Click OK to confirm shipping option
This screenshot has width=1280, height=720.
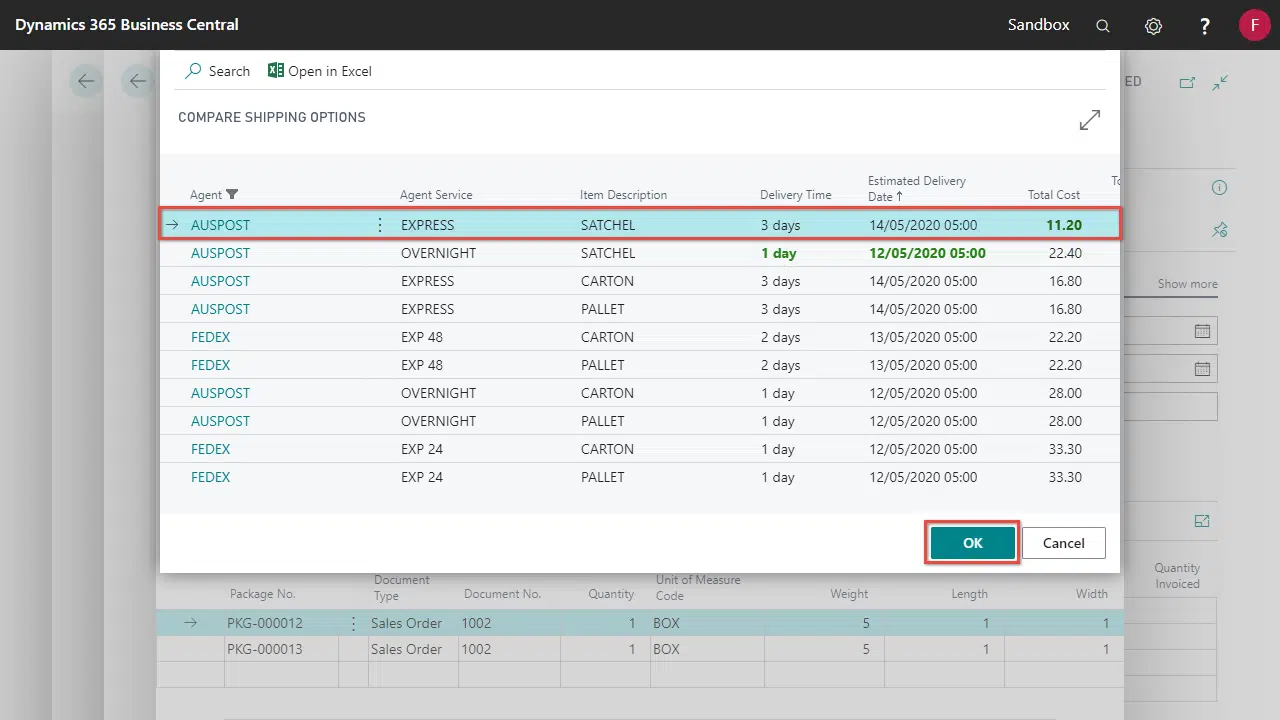tap(972, 543)
